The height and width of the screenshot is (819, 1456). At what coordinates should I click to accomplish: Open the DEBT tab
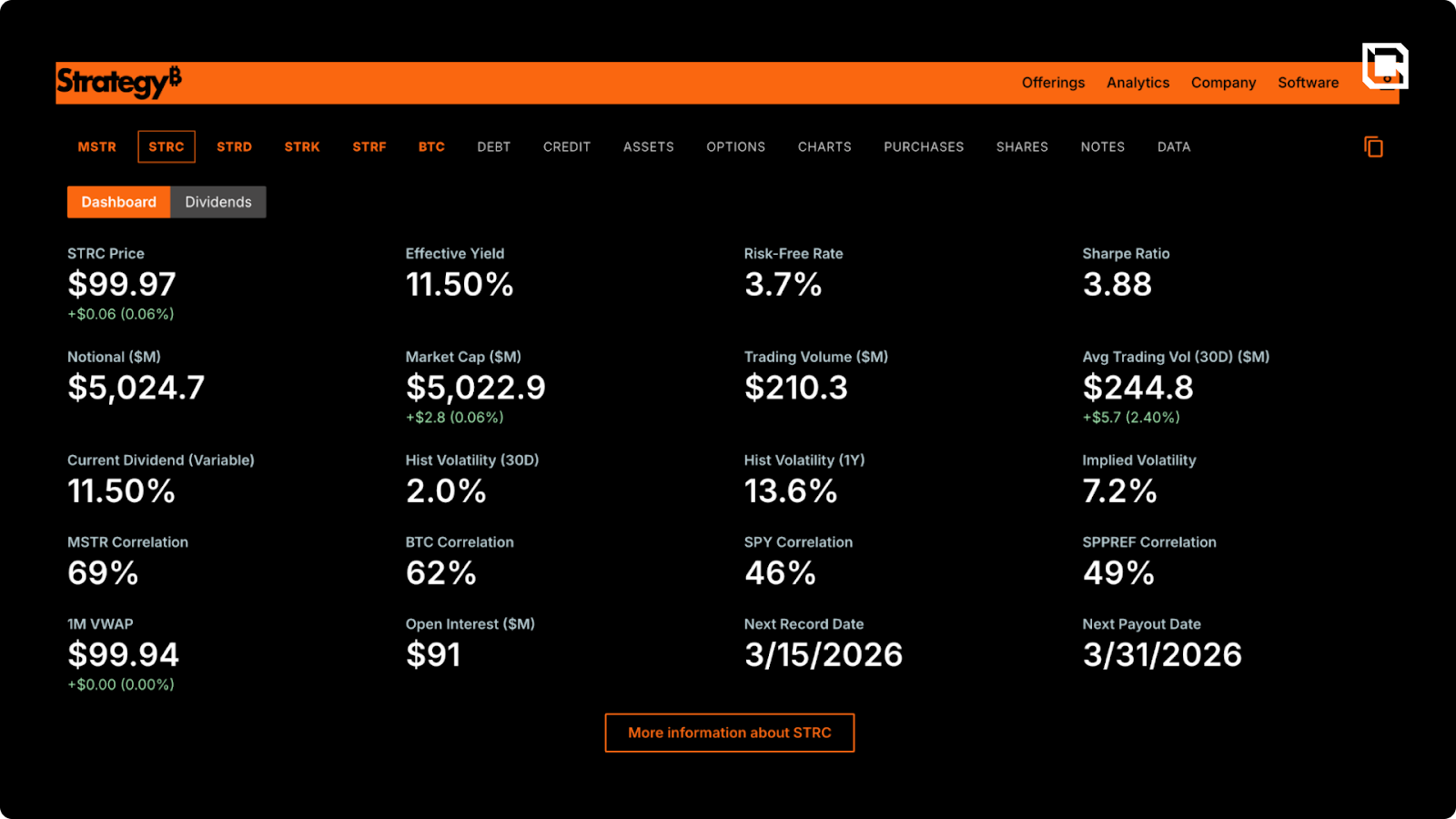point(494,147)
